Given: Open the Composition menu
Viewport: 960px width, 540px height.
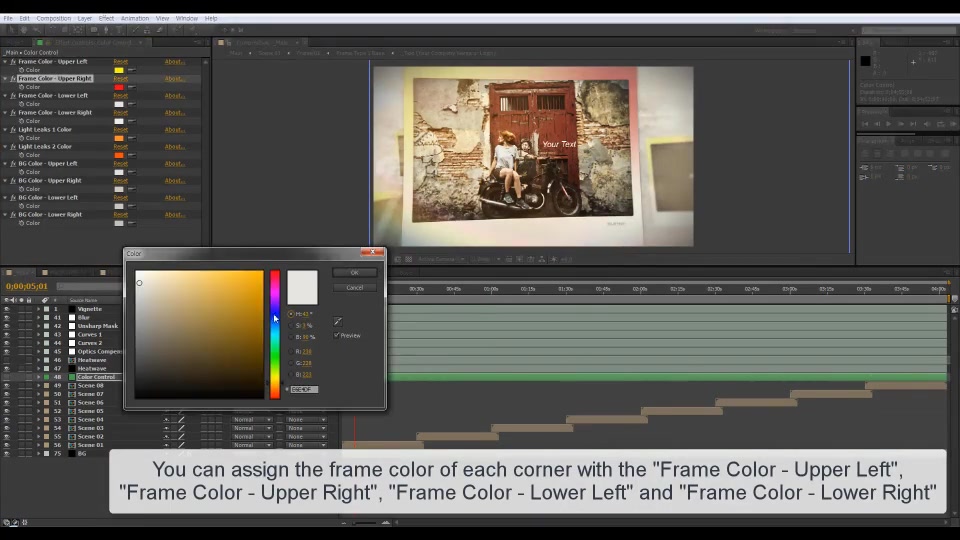Looking at the screenshot, I should point(54,18).
